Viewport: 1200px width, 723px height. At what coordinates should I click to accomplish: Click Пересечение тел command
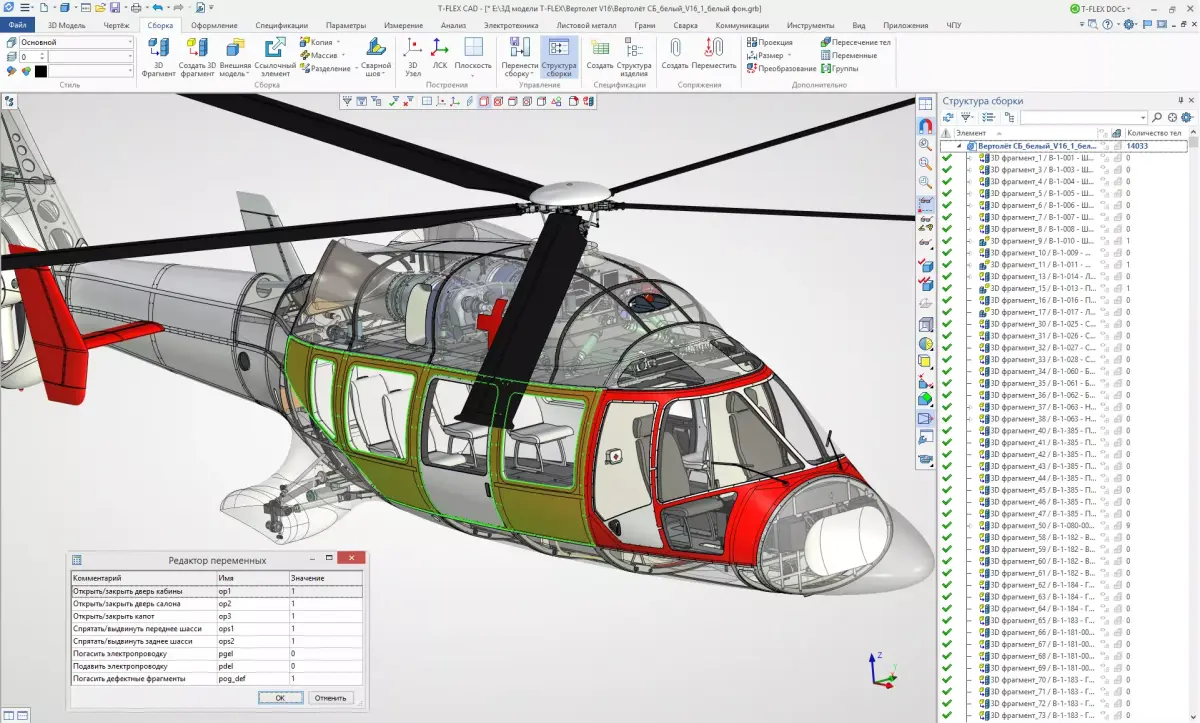[x=855, y=42]
